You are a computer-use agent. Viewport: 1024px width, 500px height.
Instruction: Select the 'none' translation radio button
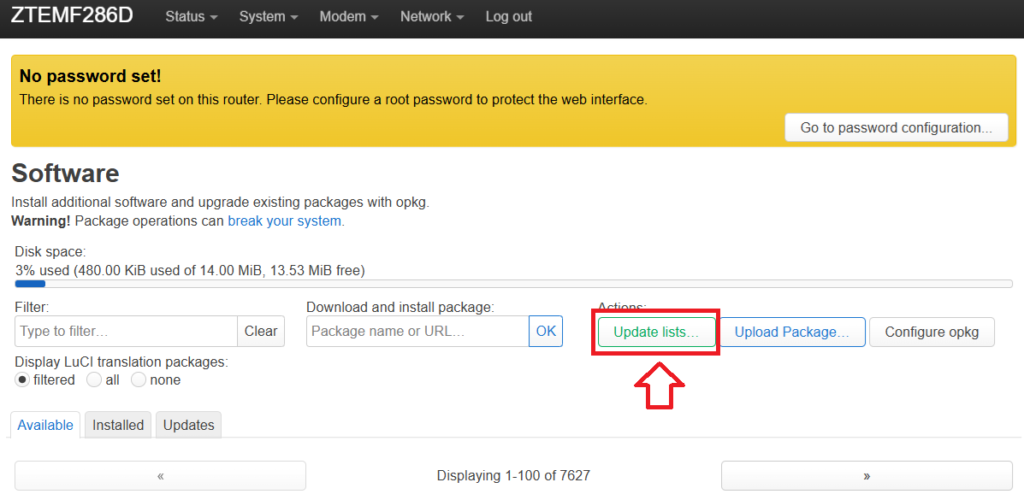(139, 380)
